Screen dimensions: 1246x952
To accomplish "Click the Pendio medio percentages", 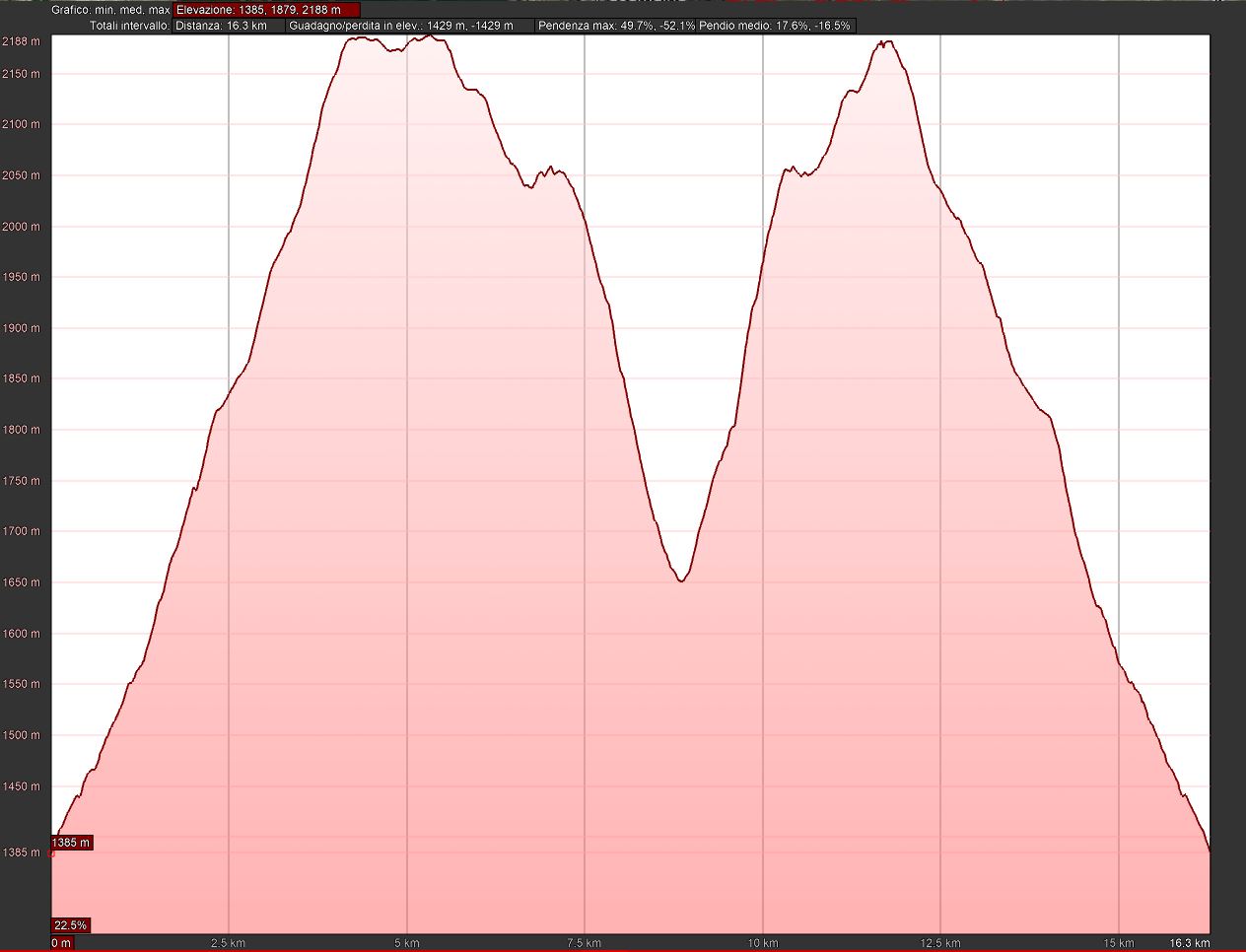I will point(775,26).
